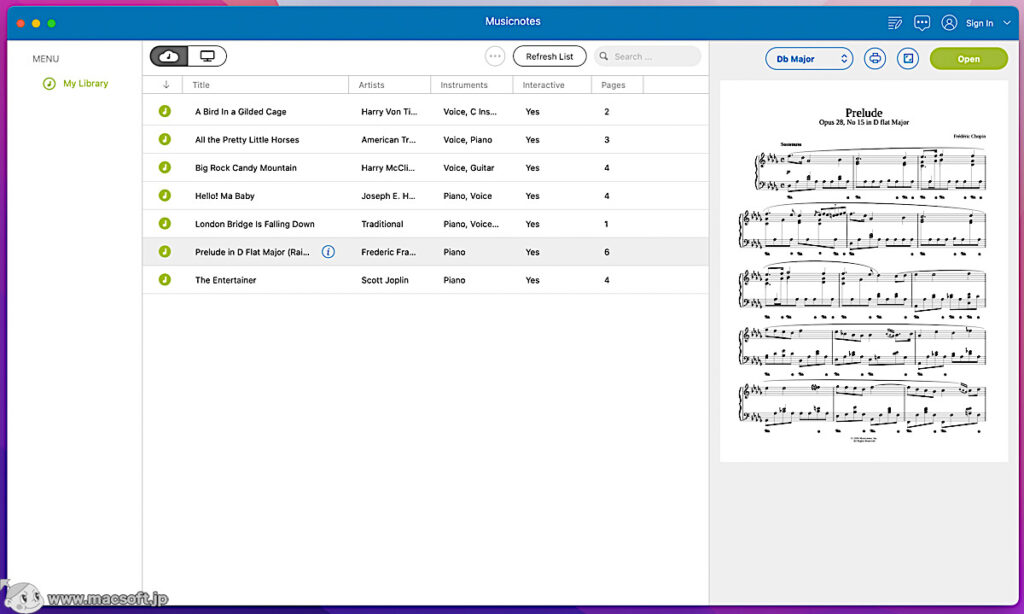1024x614 pixels.
Task: Click the feedback chat bubble icon
Action: pyautogui.click(x=921, y=22)
